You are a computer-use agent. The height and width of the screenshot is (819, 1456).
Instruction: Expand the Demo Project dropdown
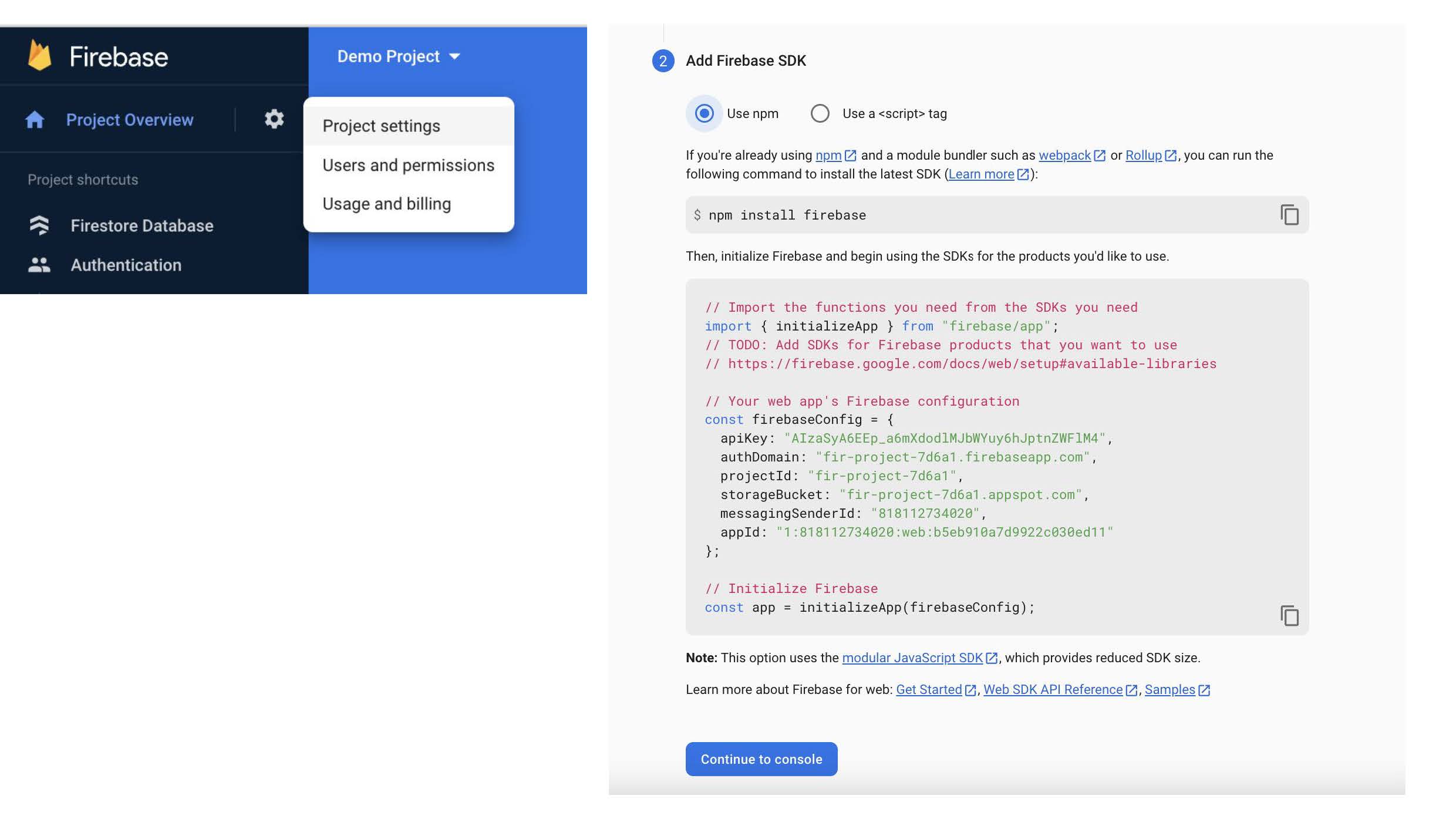pyautogui.click(x=399, y=56)
